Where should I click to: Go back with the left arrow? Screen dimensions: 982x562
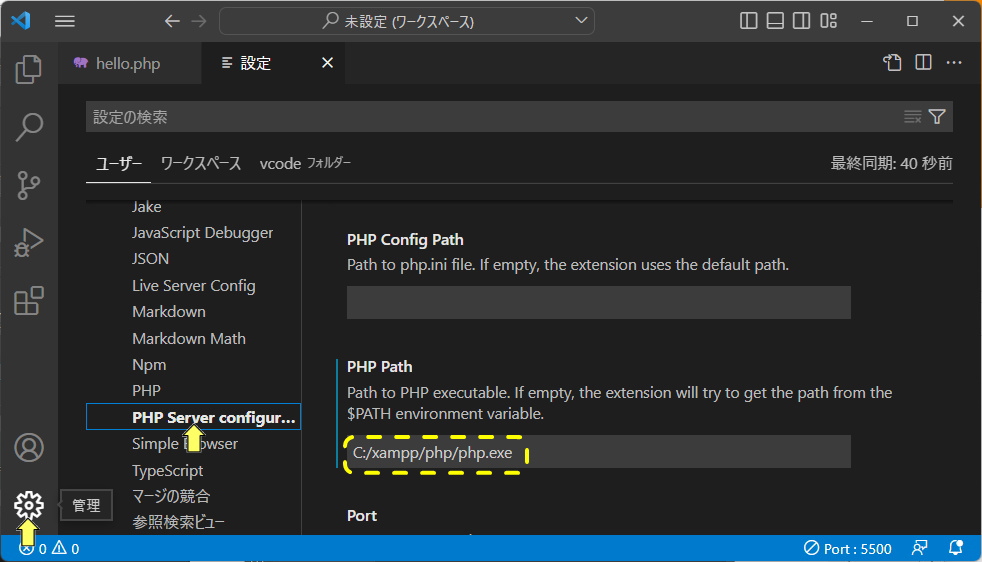pyautogui.click(x=172, y=21)
